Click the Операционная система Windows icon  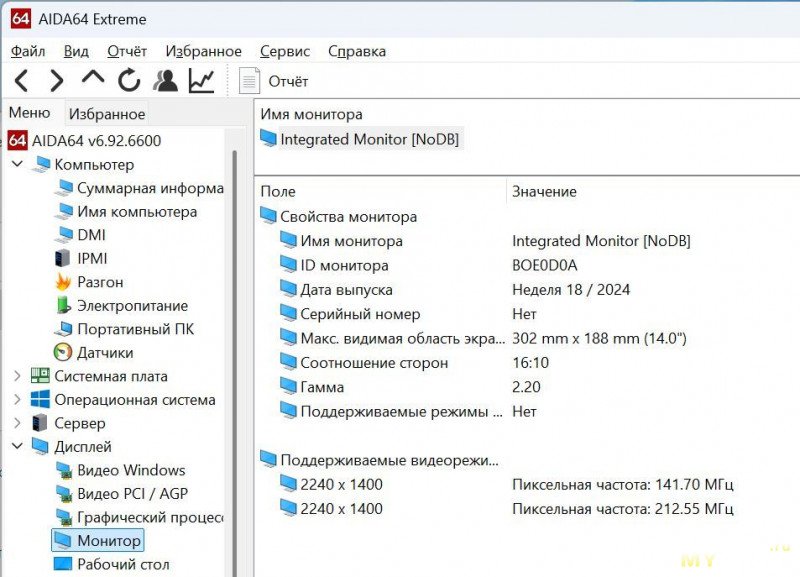point(40,399)
